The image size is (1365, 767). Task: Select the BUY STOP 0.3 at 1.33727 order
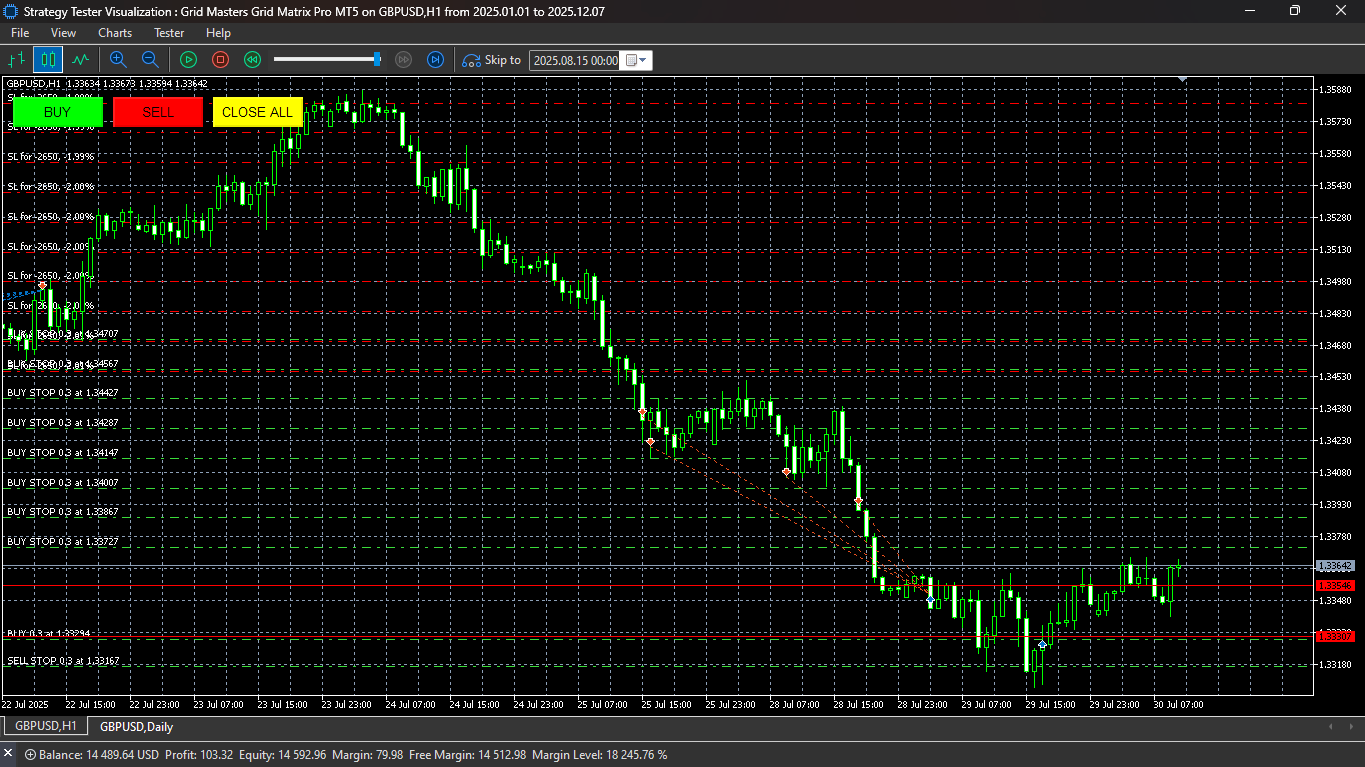pos(63,541)
